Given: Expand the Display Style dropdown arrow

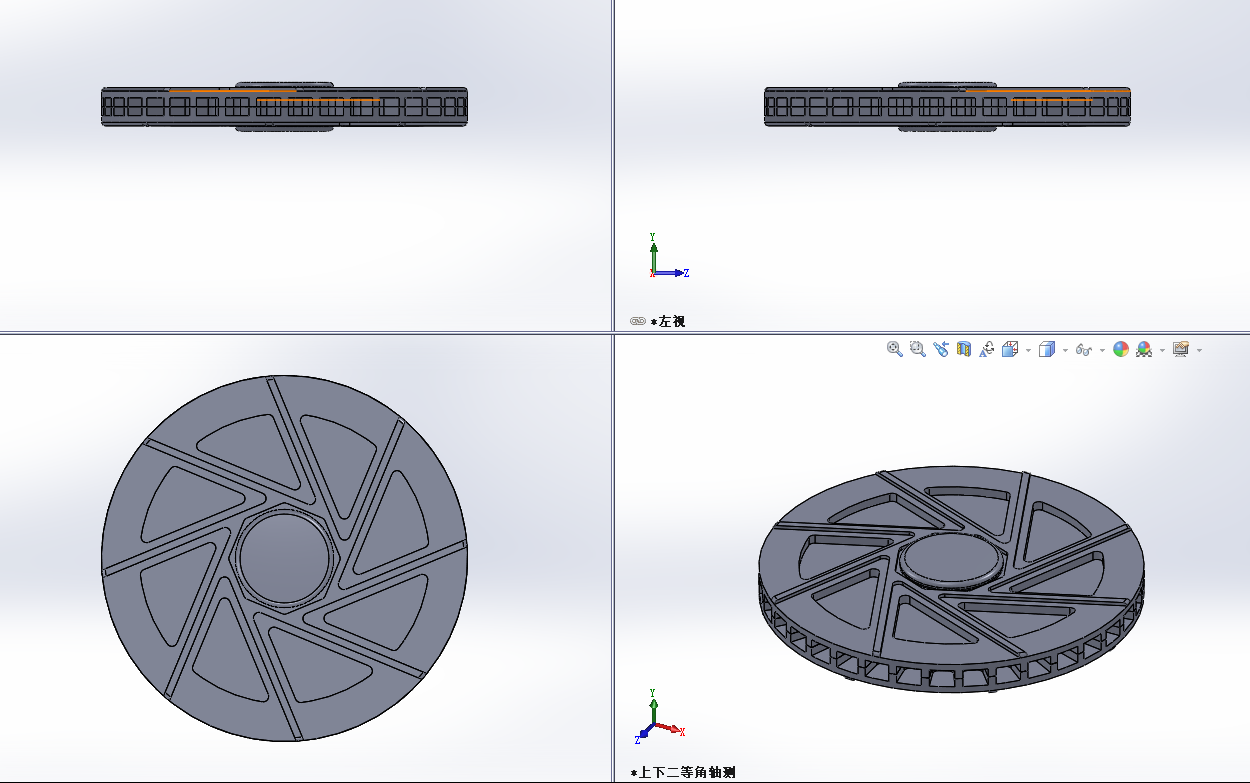Looking at the screenshot, I should (x=1065, y=350).
